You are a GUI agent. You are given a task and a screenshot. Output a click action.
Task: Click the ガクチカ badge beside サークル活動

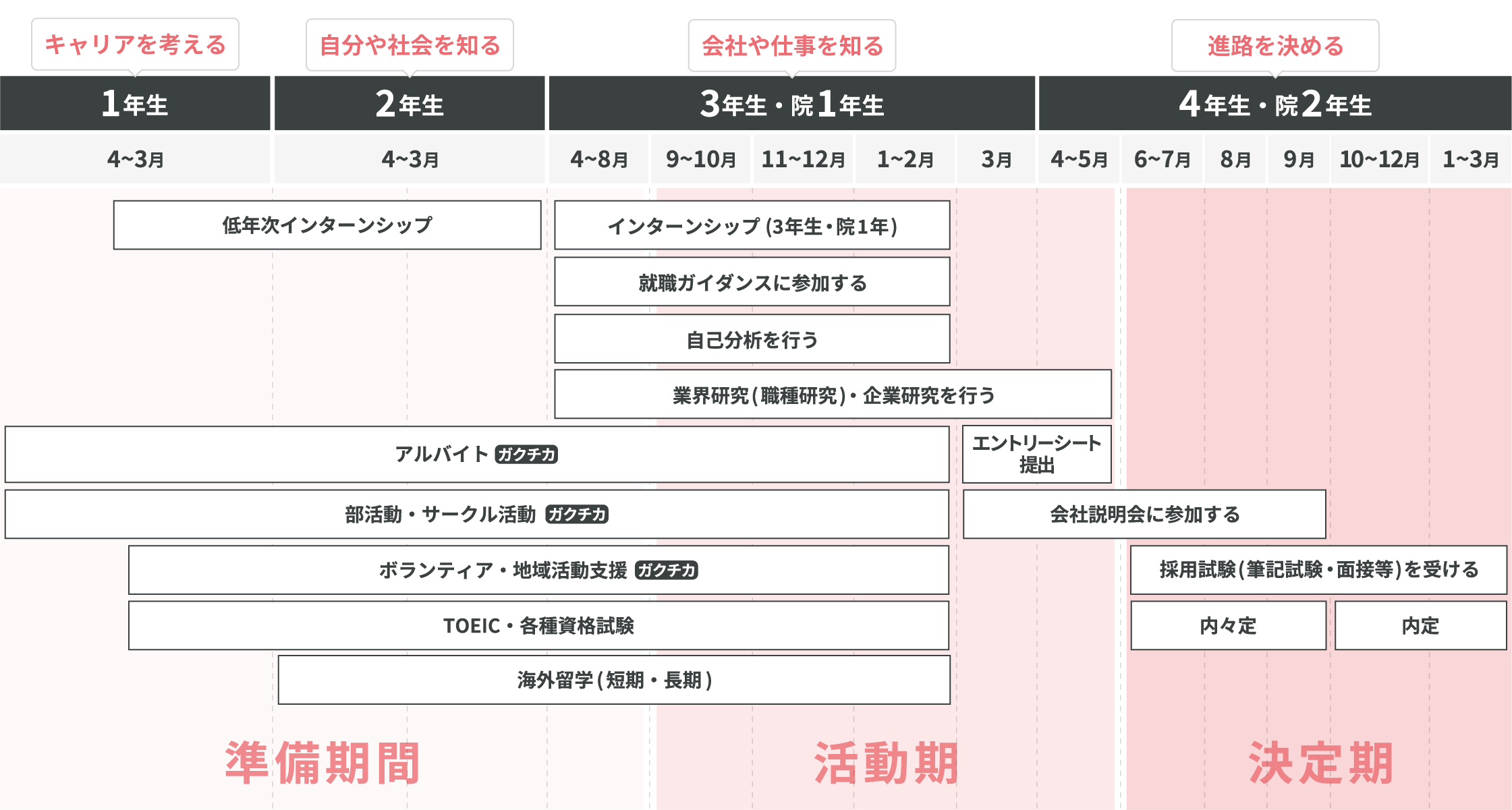[577, 515]
